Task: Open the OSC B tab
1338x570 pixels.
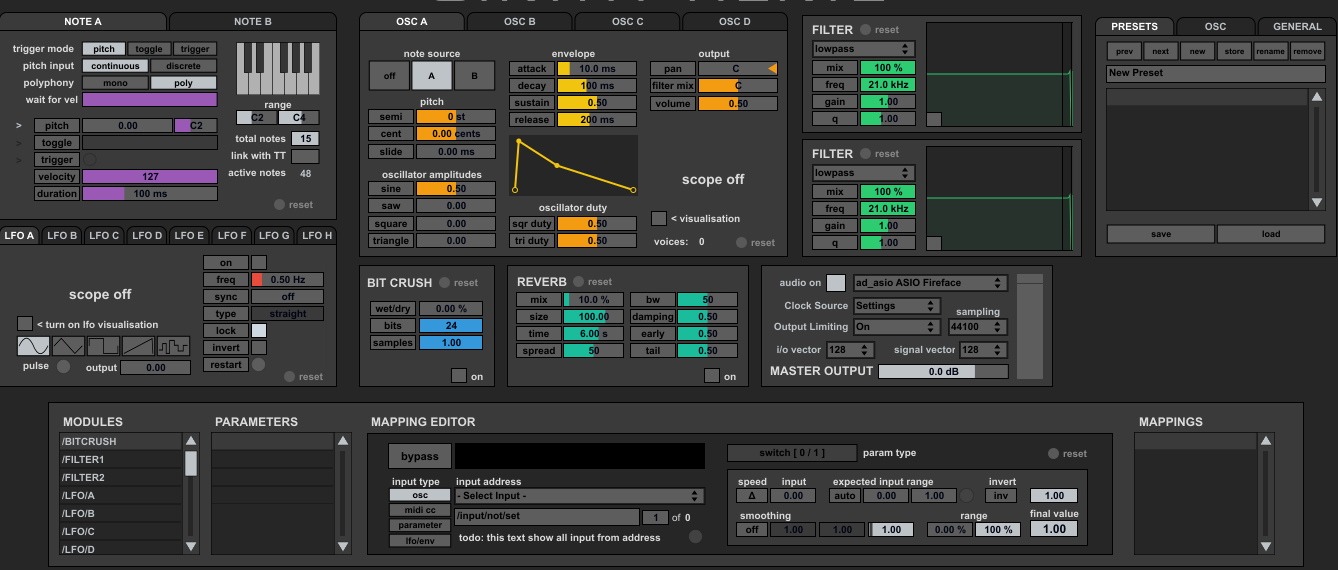Action: coord(518,21)
